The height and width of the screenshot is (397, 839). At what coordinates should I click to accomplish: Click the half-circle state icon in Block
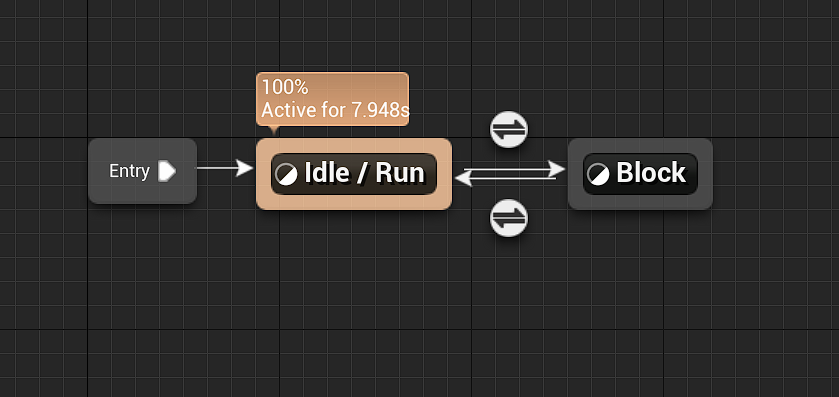click(x=598, y=174)
